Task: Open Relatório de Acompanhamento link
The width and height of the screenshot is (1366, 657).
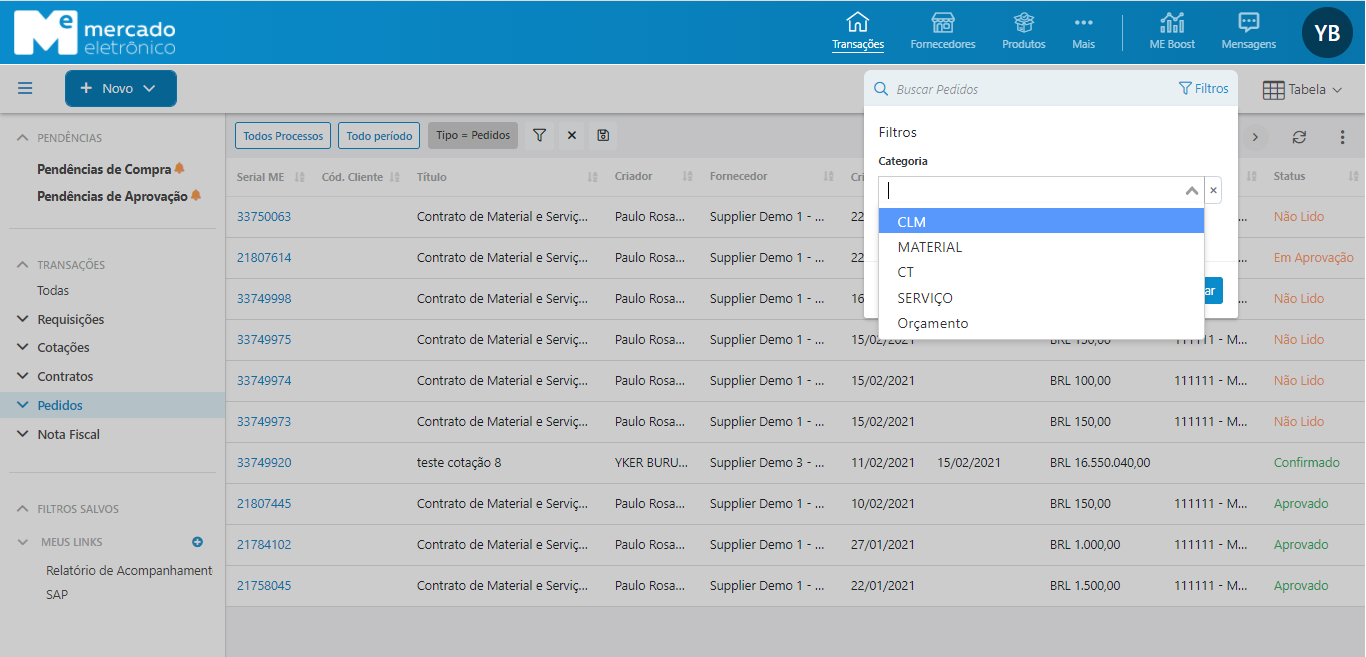Action: 129,571
